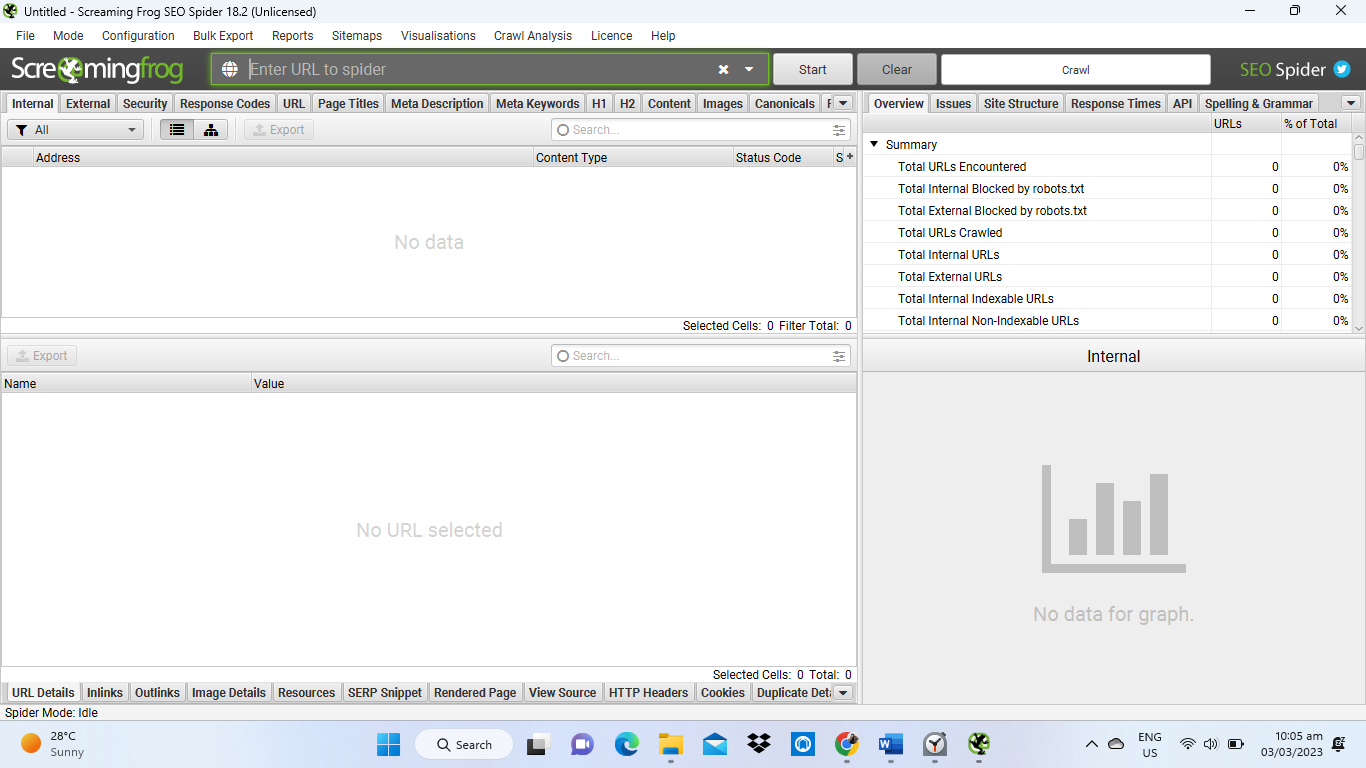Viewport: 1366px width, 768px height.
Task: Select the Meta Description tab
Action: click(x=437, y=103)
